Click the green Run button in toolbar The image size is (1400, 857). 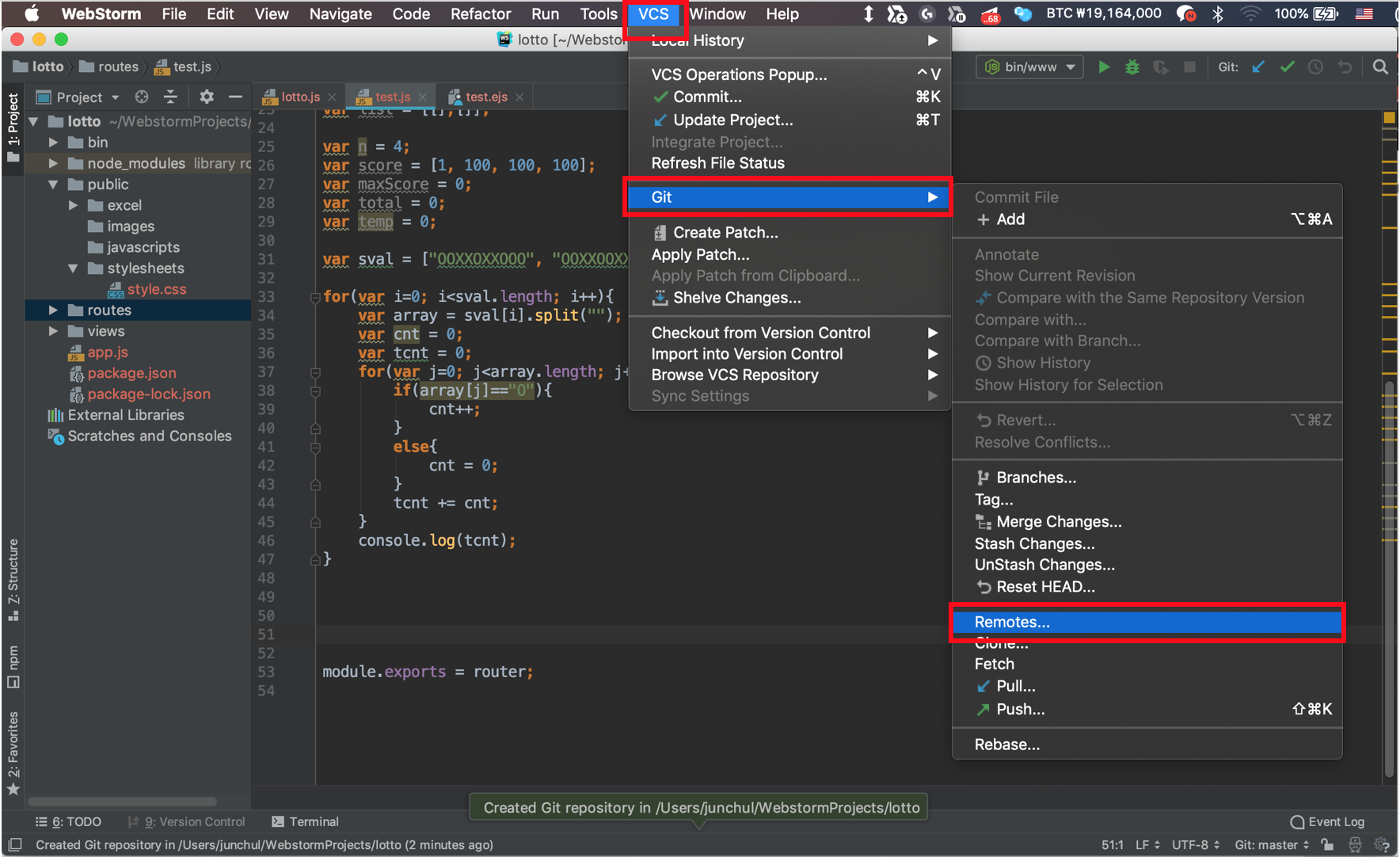pyautogui.click(x=1104, y=67)
